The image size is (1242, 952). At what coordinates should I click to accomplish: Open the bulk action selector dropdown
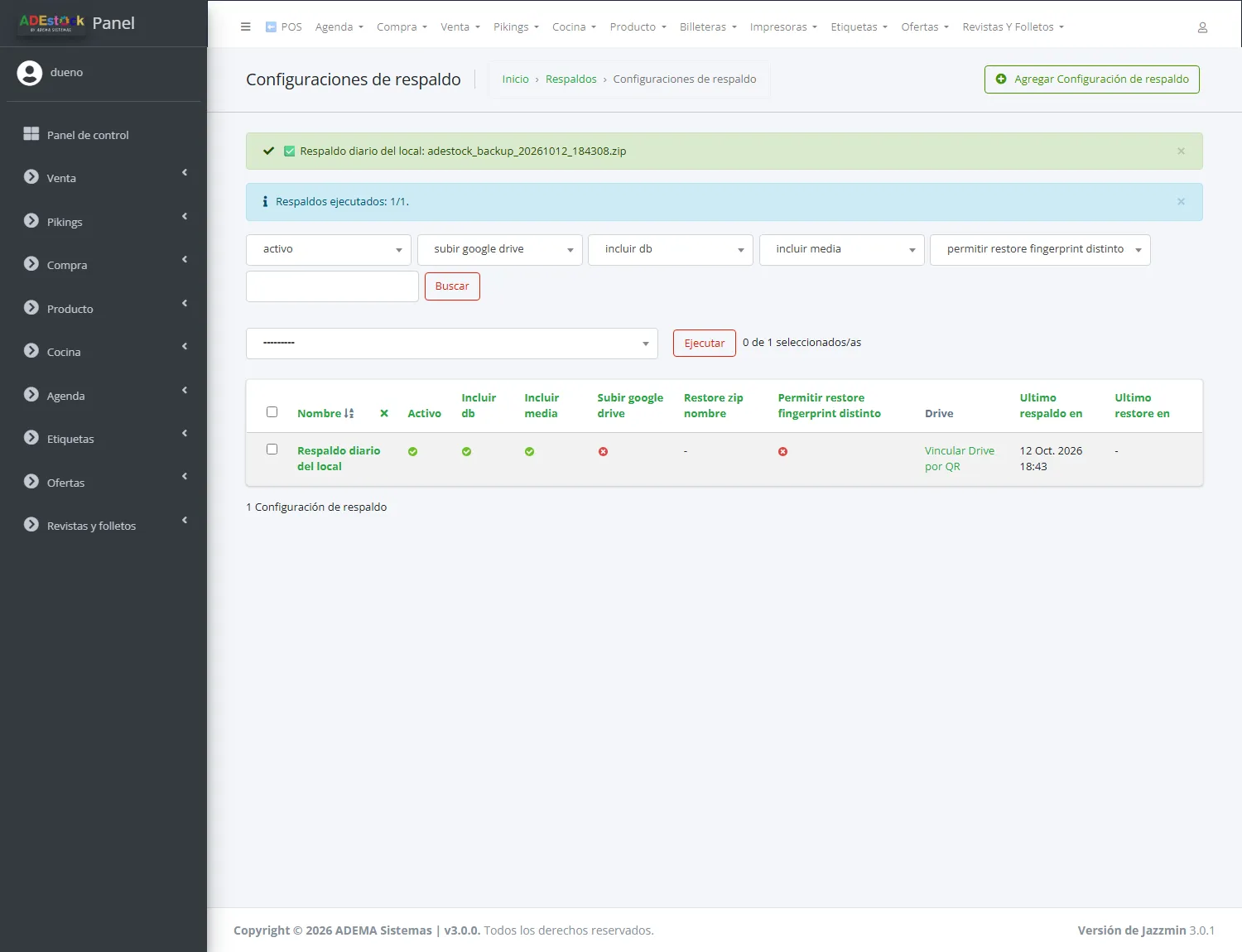coord(452,344)
